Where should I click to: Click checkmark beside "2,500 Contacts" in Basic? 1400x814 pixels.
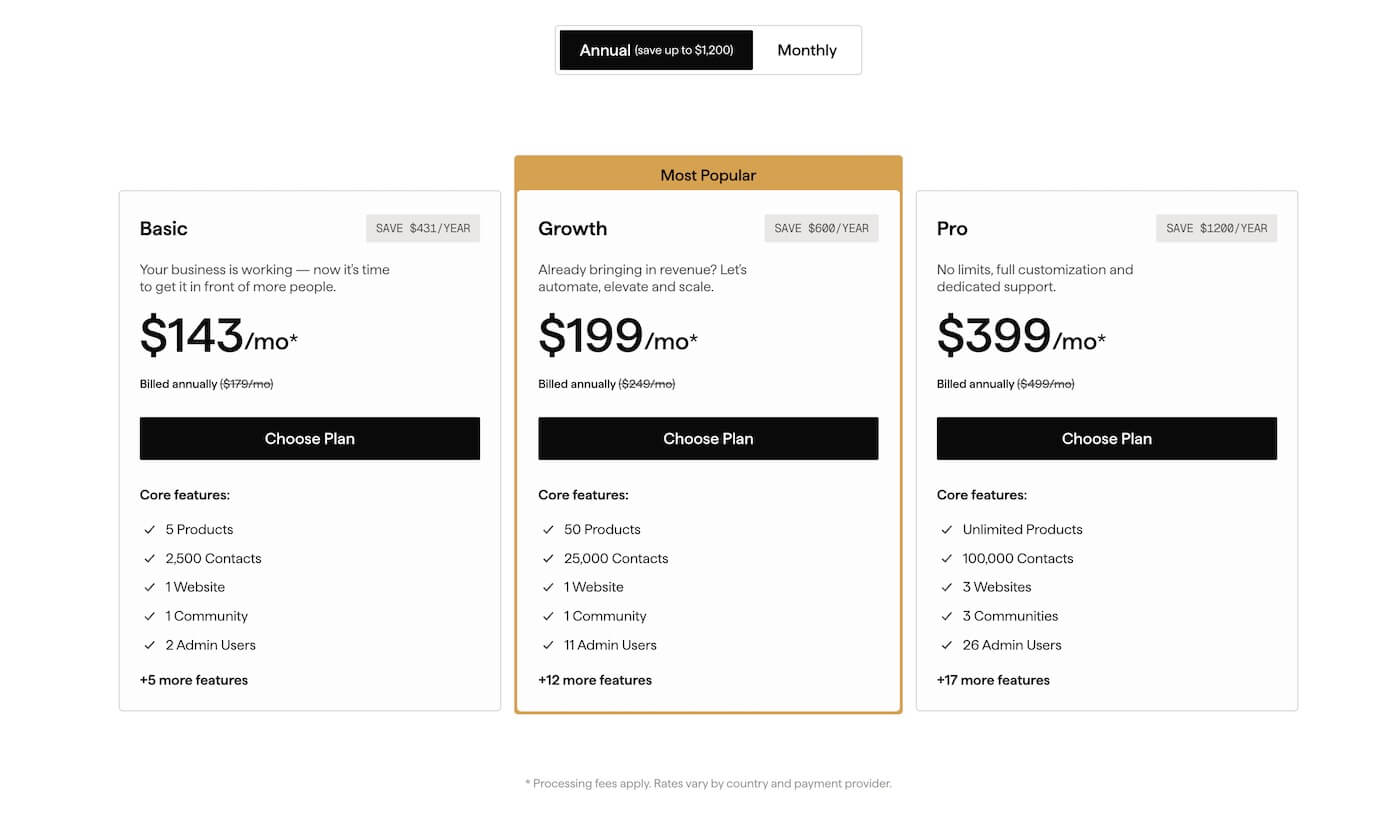point(149,558)
